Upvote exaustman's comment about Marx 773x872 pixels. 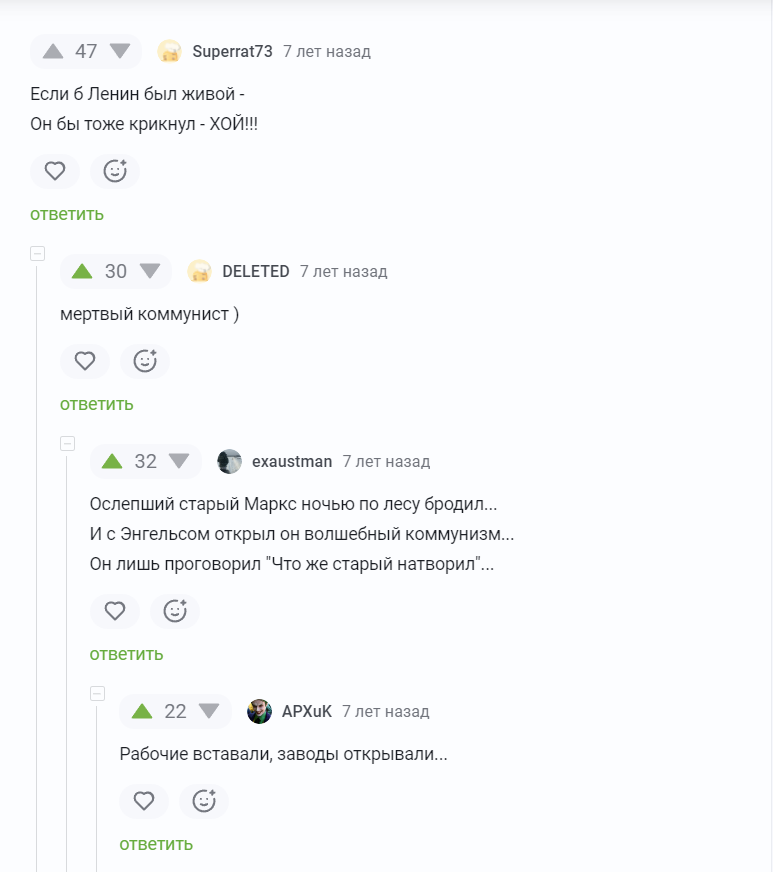tap(112, 461)
